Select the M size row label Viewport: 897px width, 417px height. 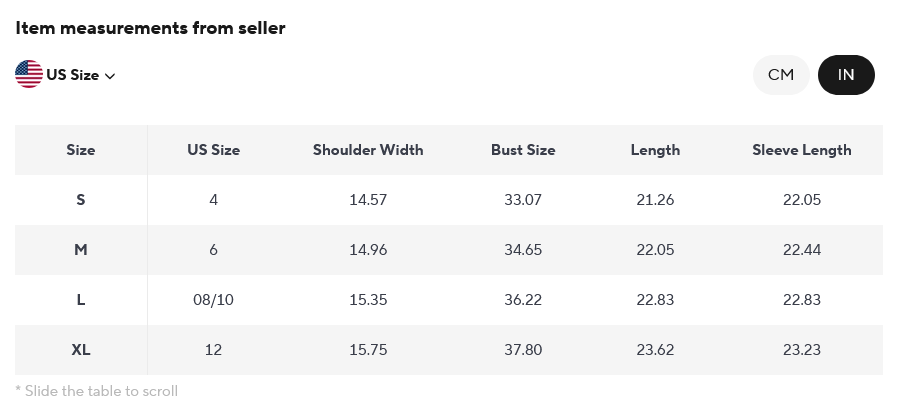81,250
